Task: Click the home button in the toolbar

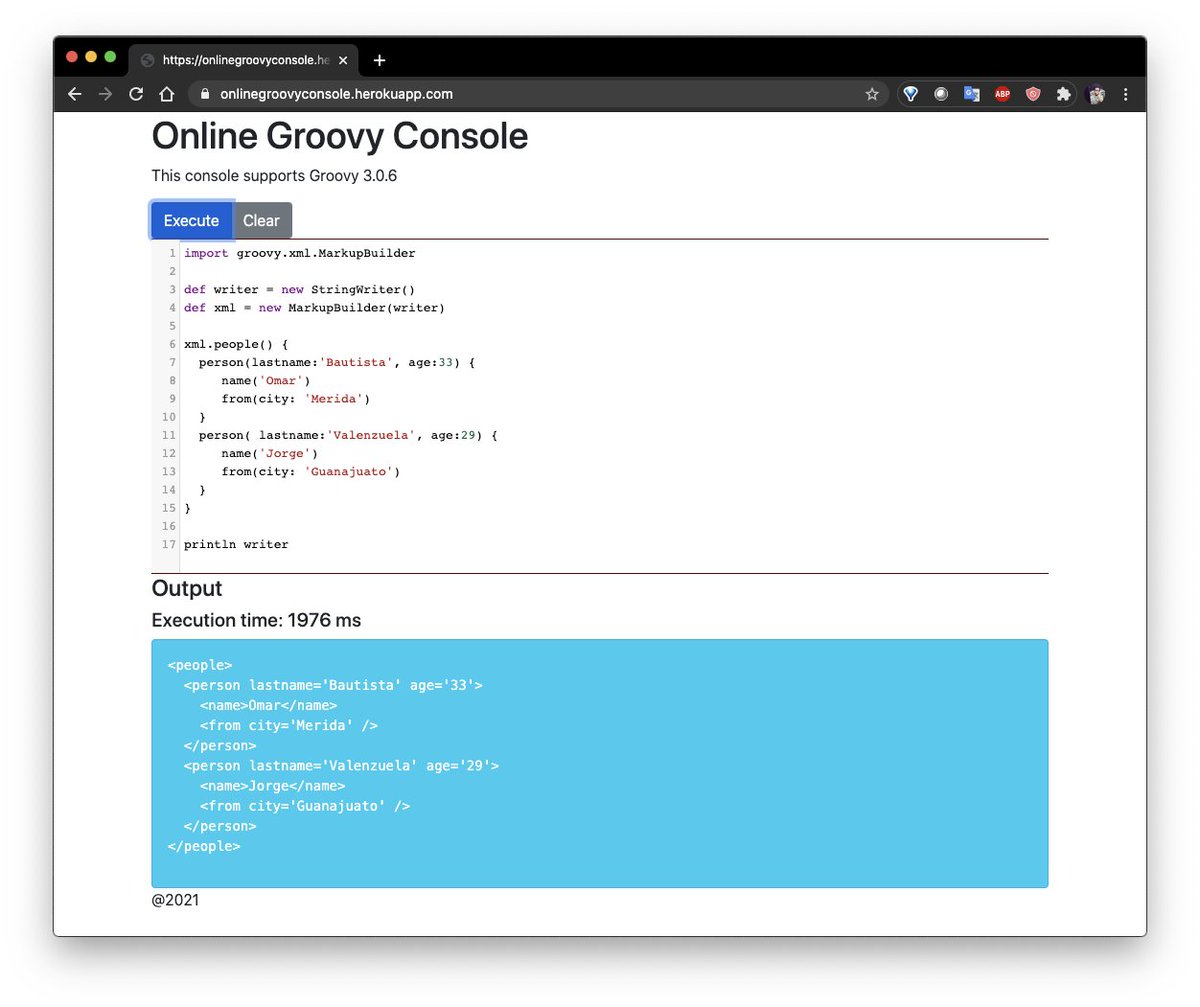Action: [166, 93]
